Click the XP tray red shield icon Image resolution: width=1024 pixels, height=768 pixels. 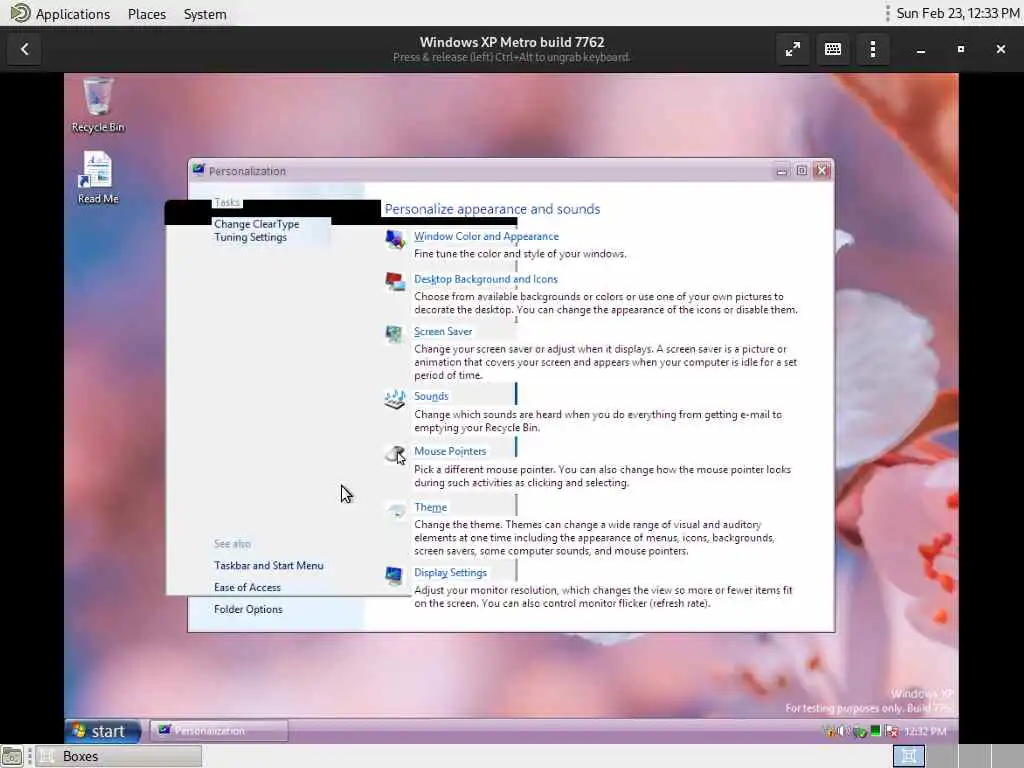(x=891, y=731)
